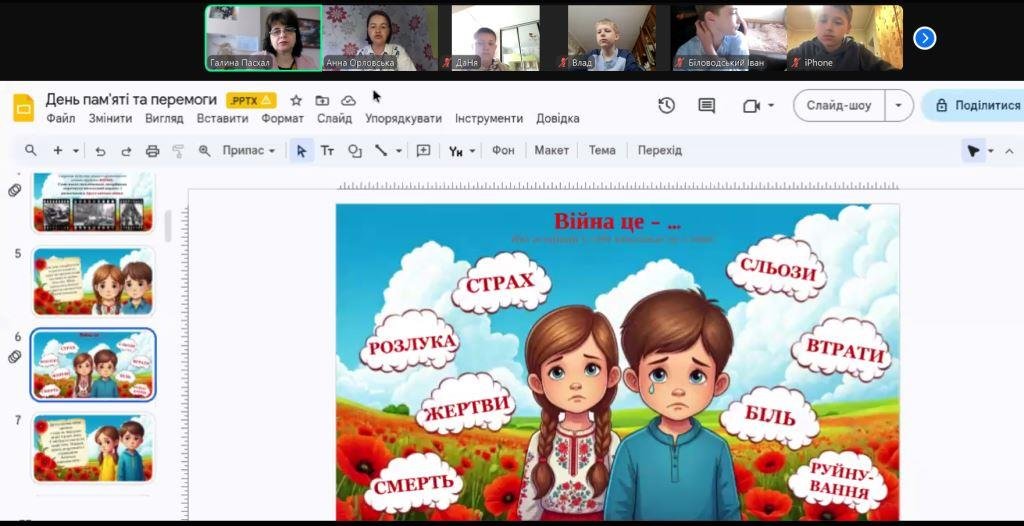Open the Упорядкувати menu

(404, 119)
